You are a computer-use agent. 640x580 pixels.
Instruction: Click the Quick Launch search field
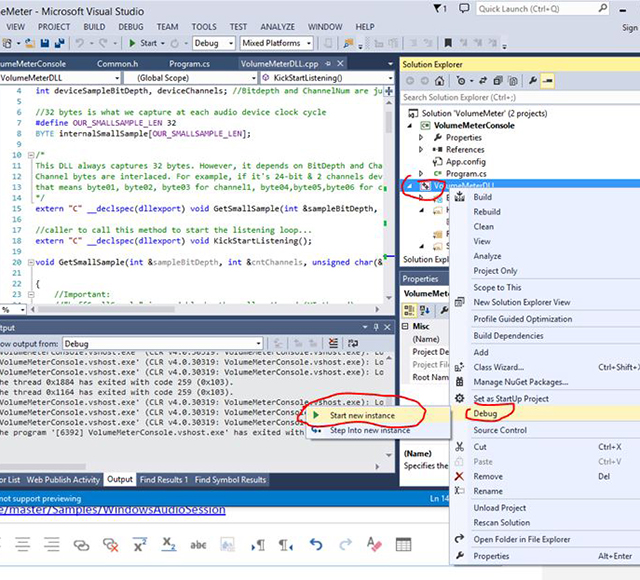(542, 9)
